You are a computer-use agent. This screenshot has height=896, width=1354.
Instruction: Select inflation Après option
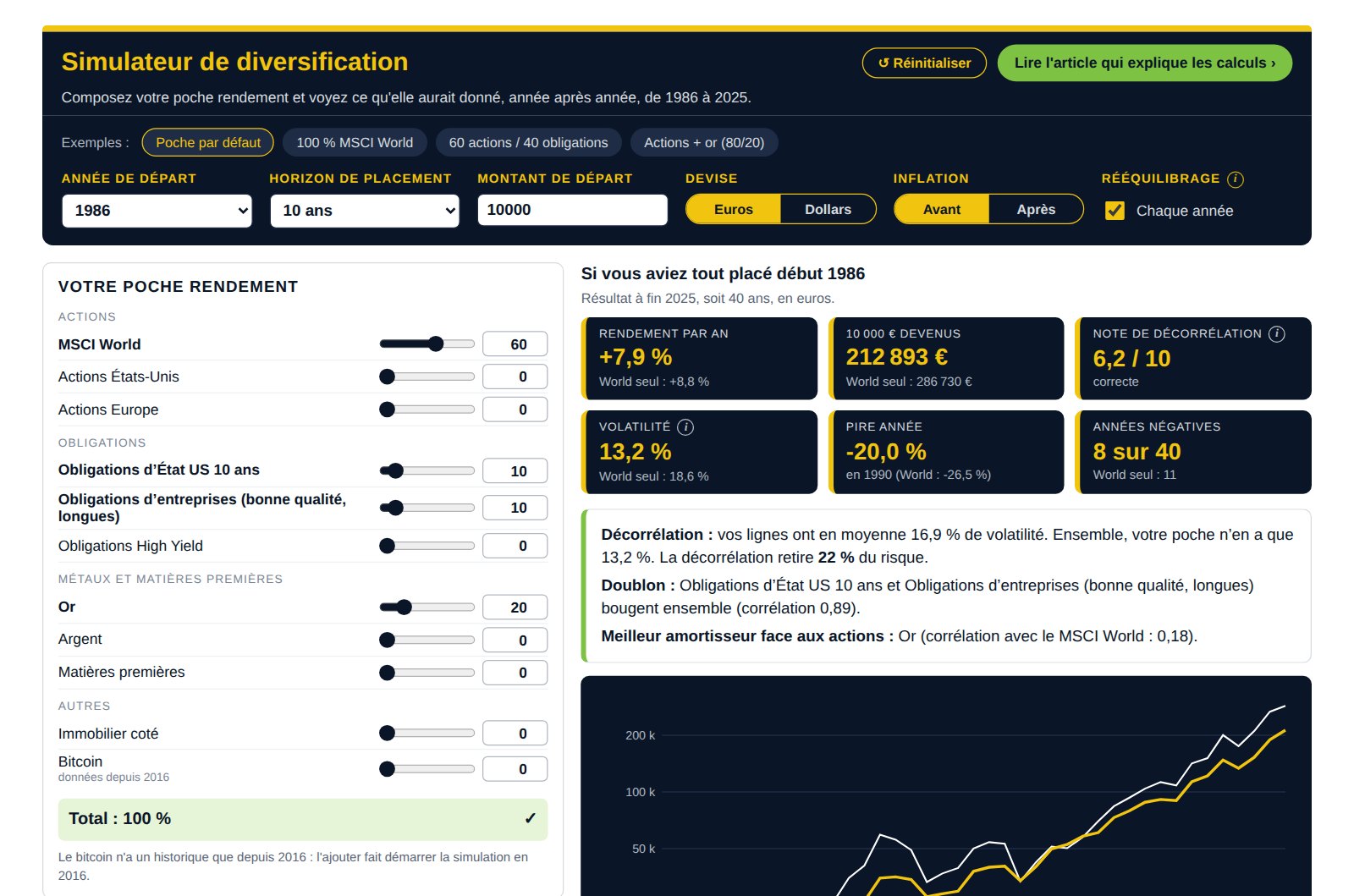pos(1036,210)
